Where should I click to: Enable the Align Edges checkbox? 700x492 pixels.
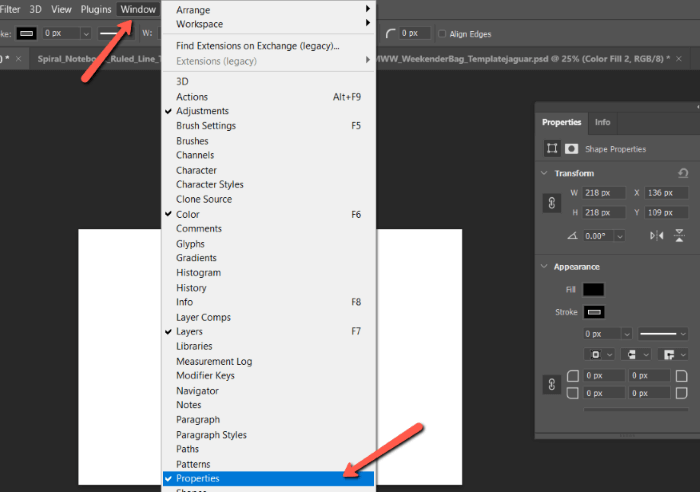point(442,33)
